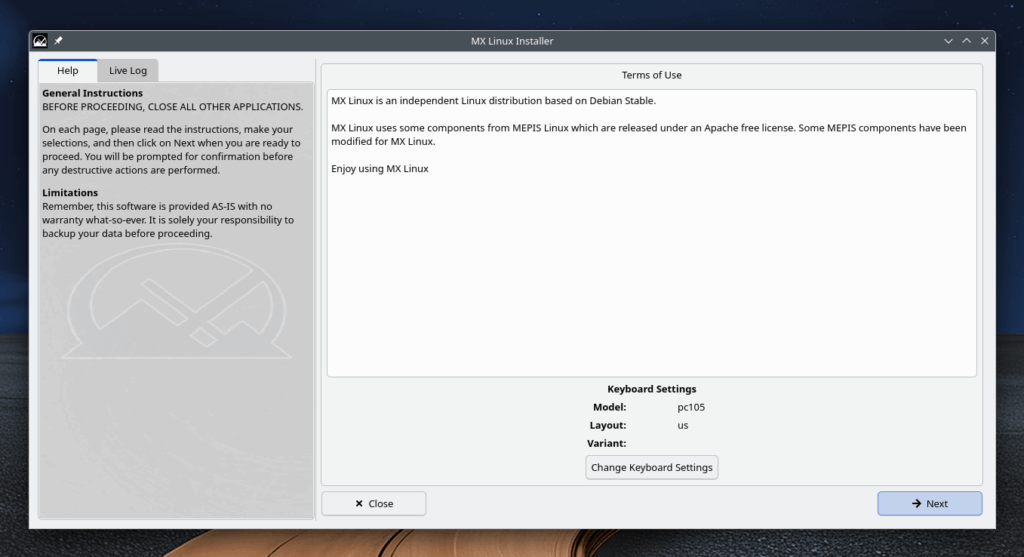Click the Limitations heading
Image resolution: width=1024 pixels, height=557 pixels.
tap(70, 193)
